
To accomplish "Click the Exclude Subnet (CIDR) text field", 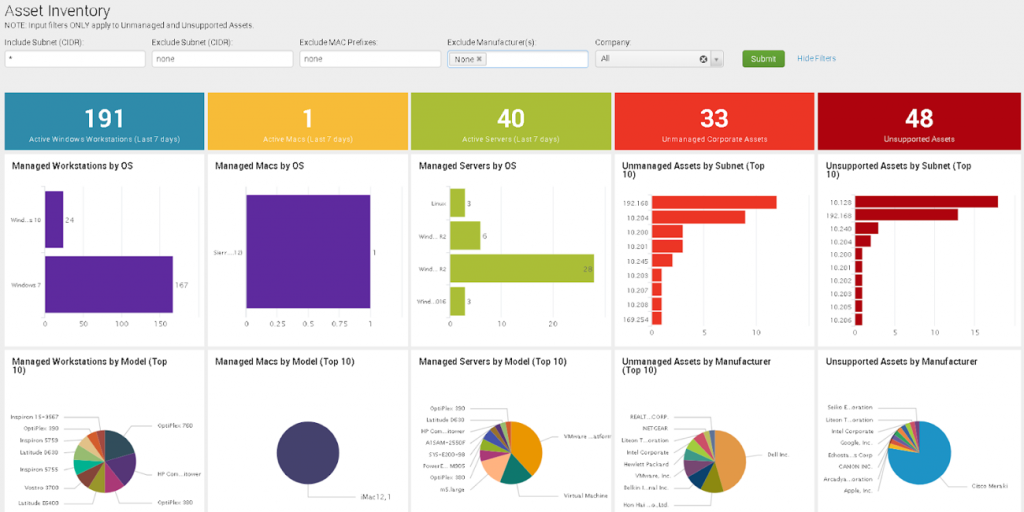I will [223, 60].
